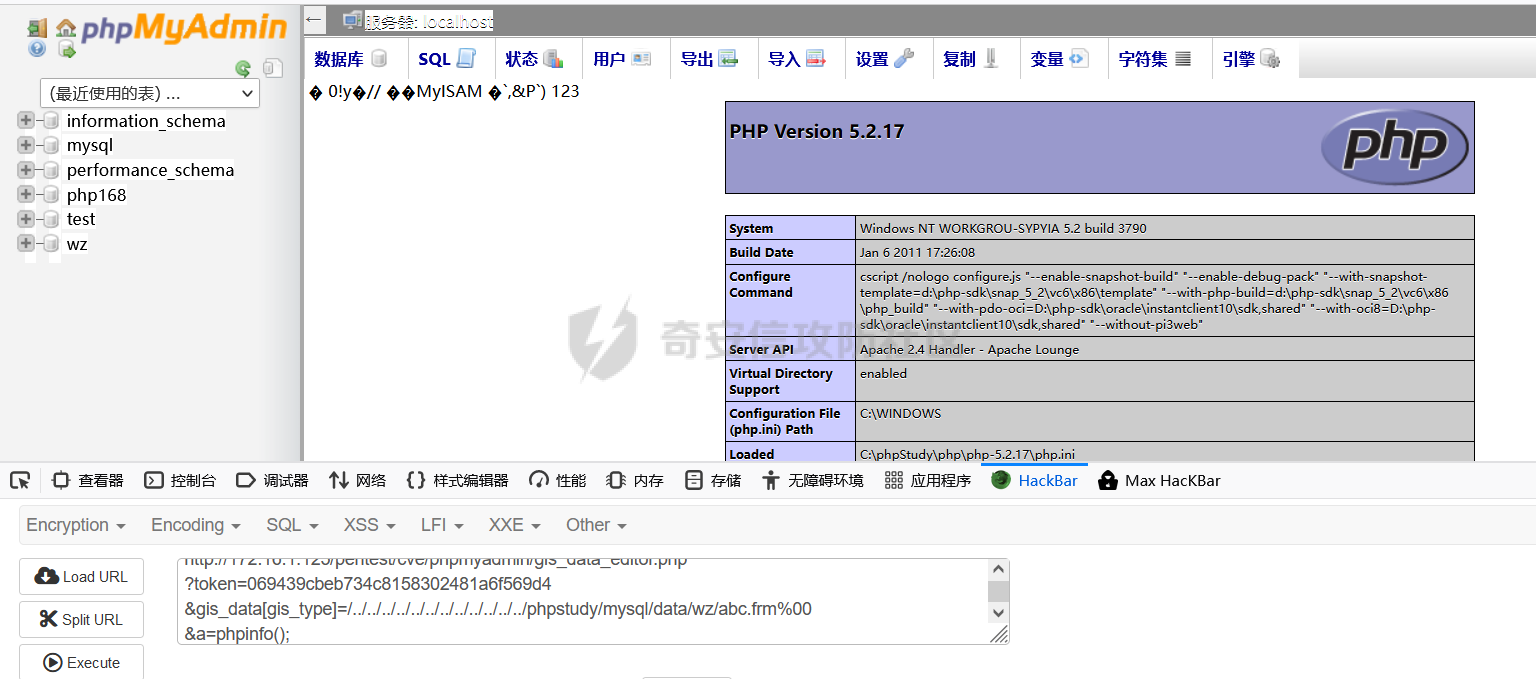Open the 引擎 (Engines) tab
Viewport: 1536px width, 679px height.
click(x=1251, y=59)
